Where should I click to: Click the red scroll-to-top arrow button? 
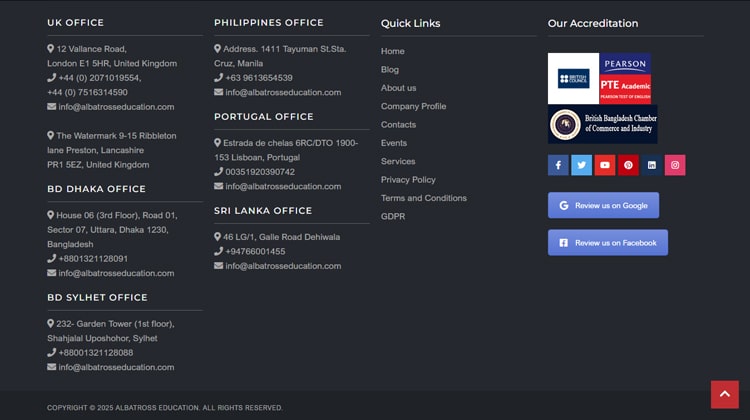click(x=724, y=394)
